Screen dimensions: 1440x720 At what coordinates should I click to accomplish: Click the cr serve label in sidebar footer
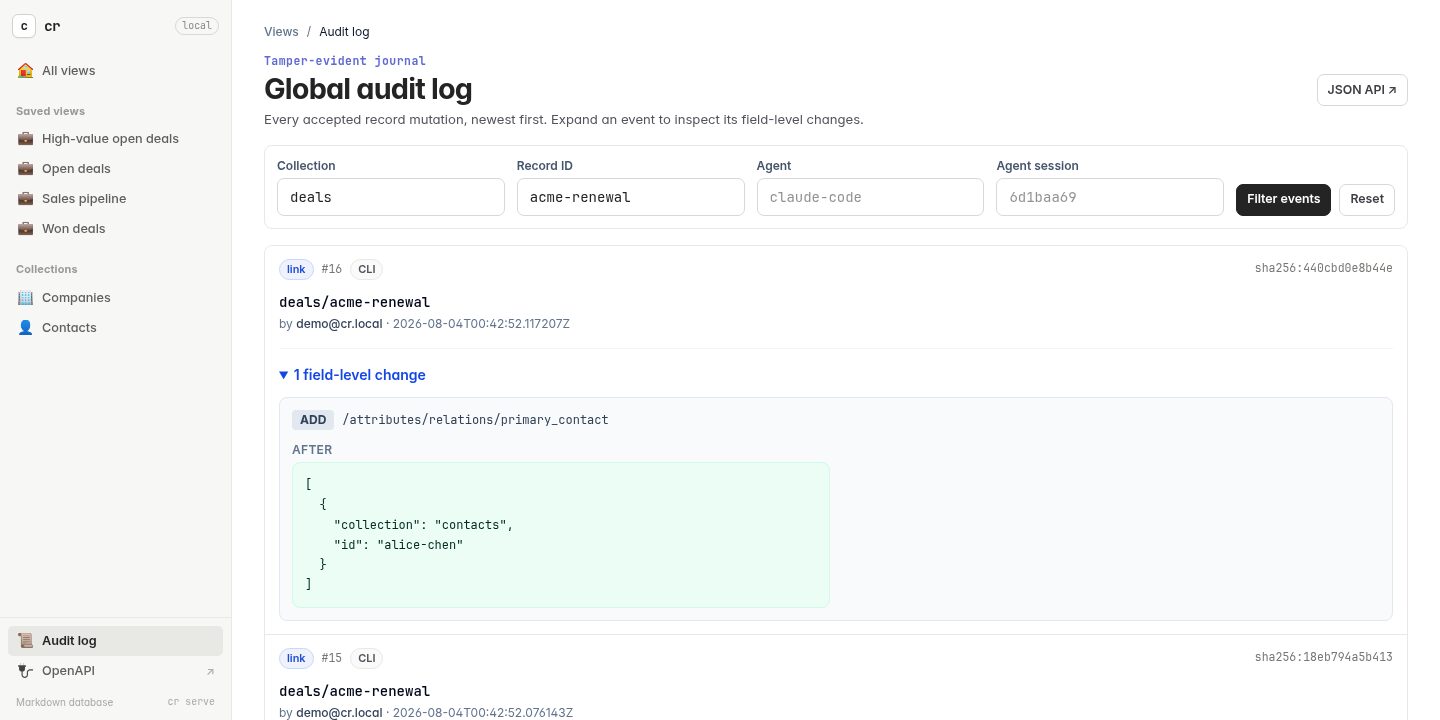(191, 702)
